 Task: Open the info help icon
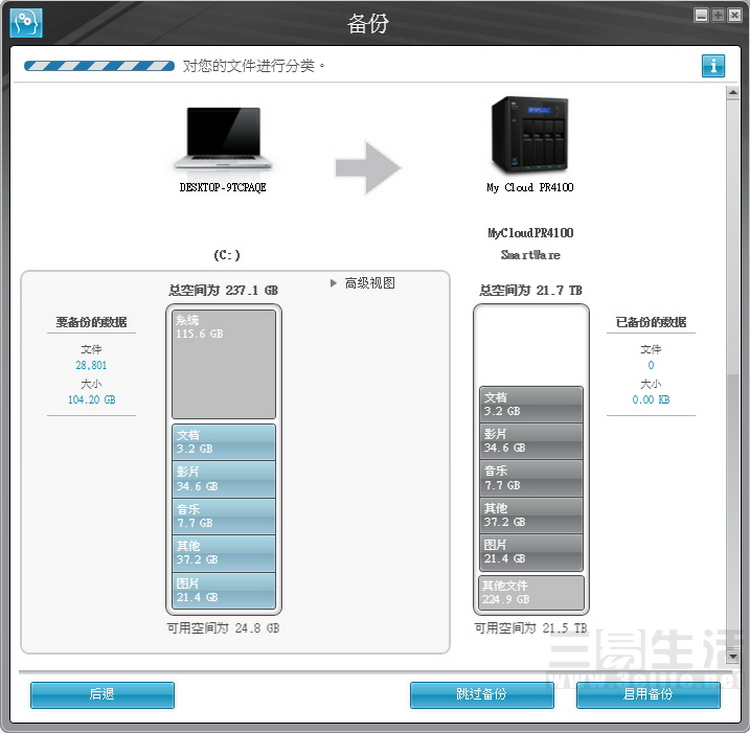click(713, 66)
